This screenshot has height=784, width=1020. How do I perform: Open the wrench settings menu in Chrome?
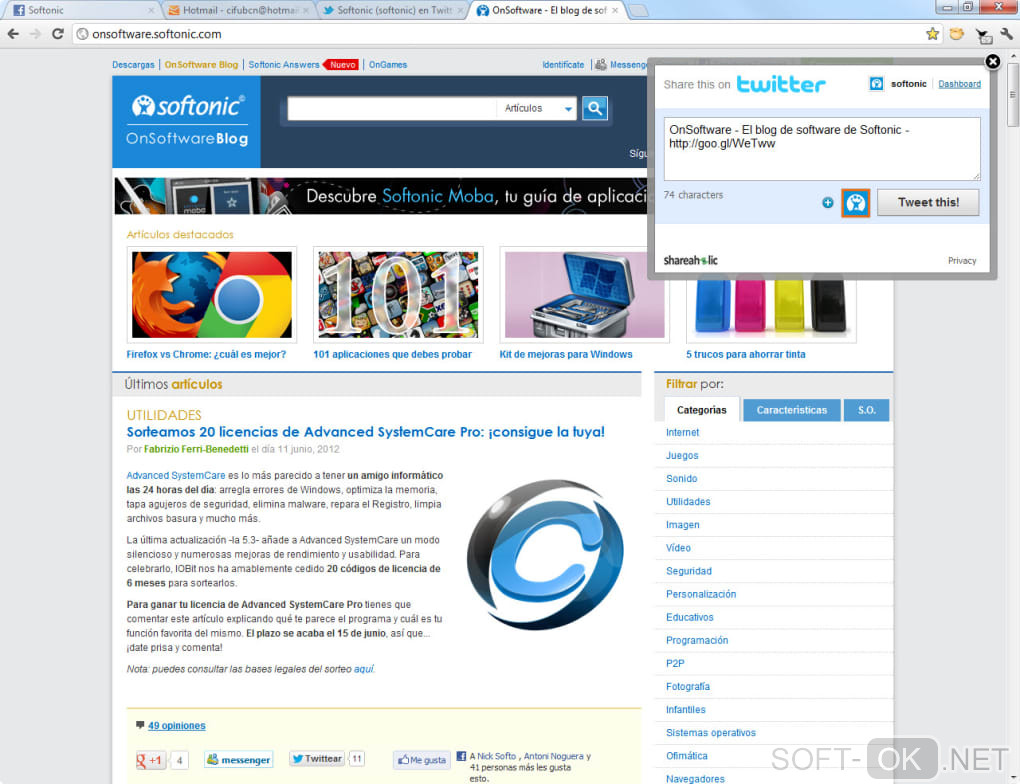(x=1006, y=34)
